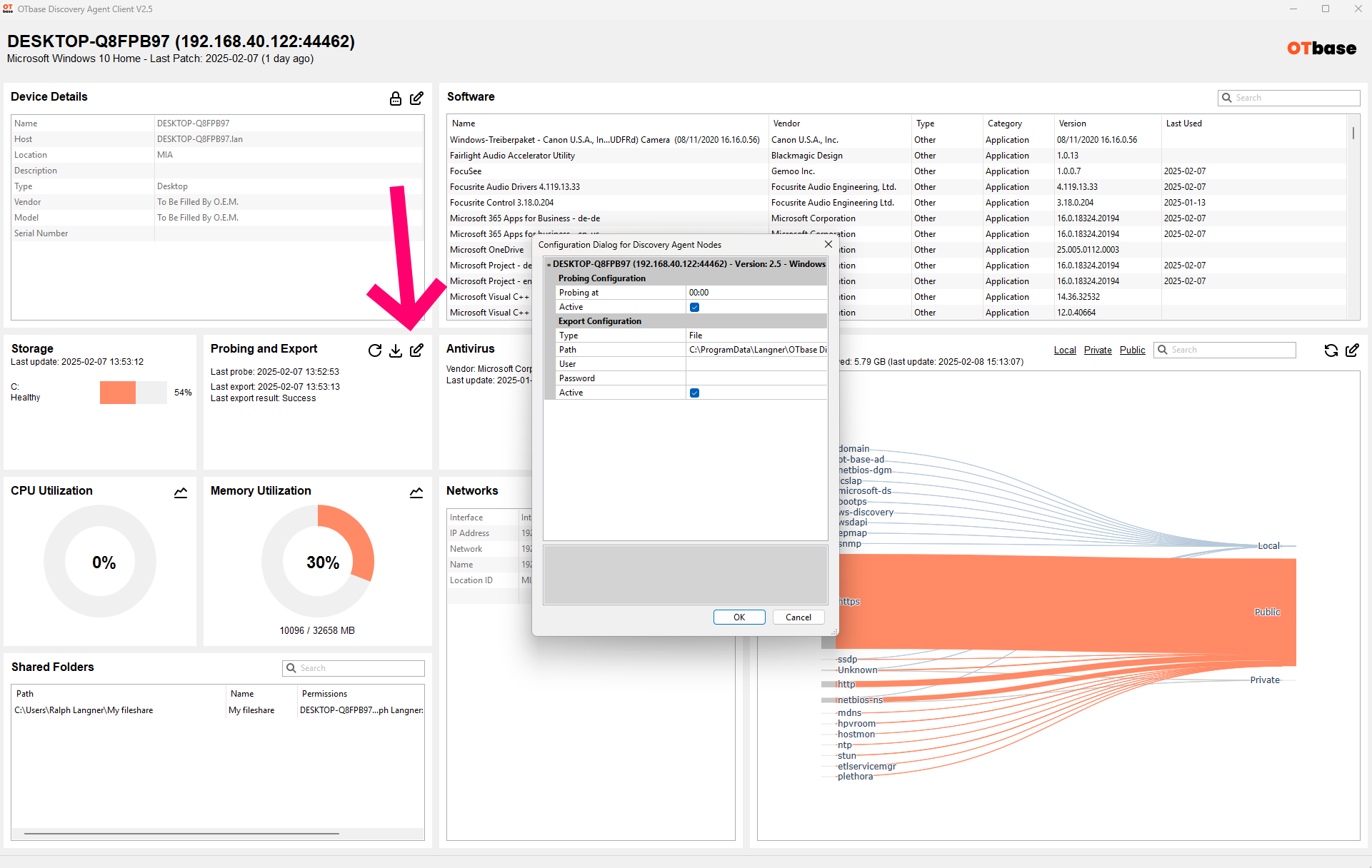Minimize the OTbase window
The image size is (1372, 868).
1293,9
